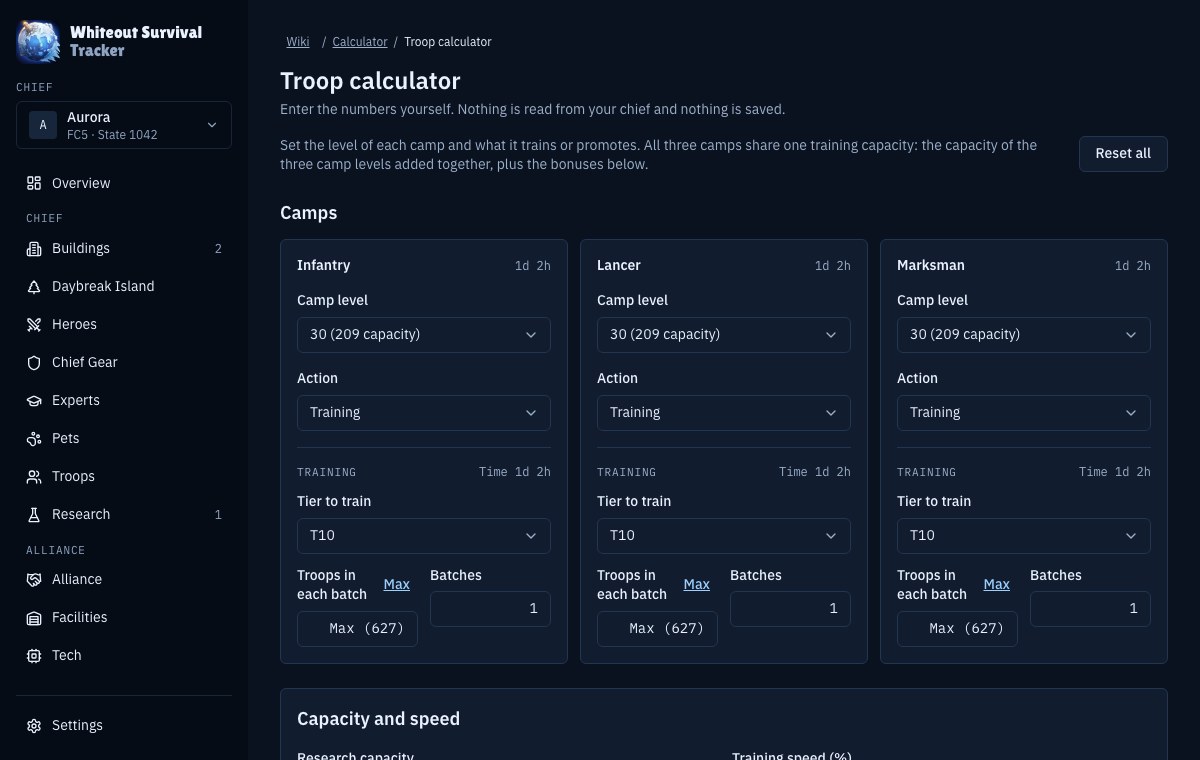The image size is (1200, 760).
Task: Open the Heroes menu item
Action: (124, 324)
